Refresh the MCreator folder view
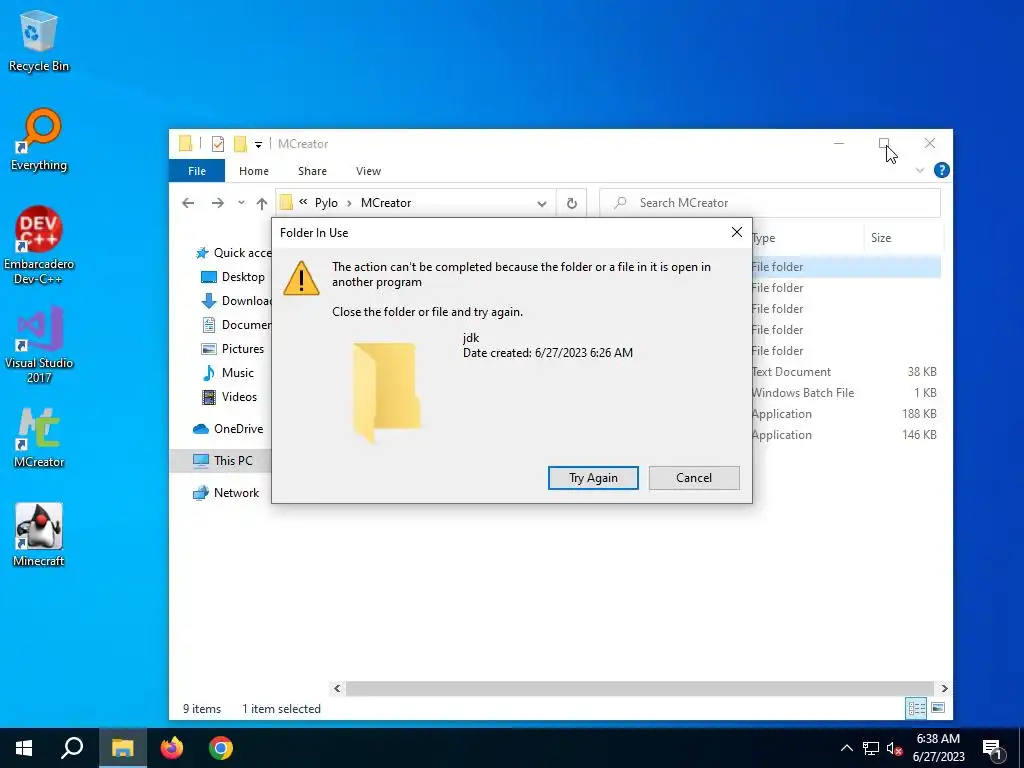This screenshot has height=768, width=1024. pos(571,203)
